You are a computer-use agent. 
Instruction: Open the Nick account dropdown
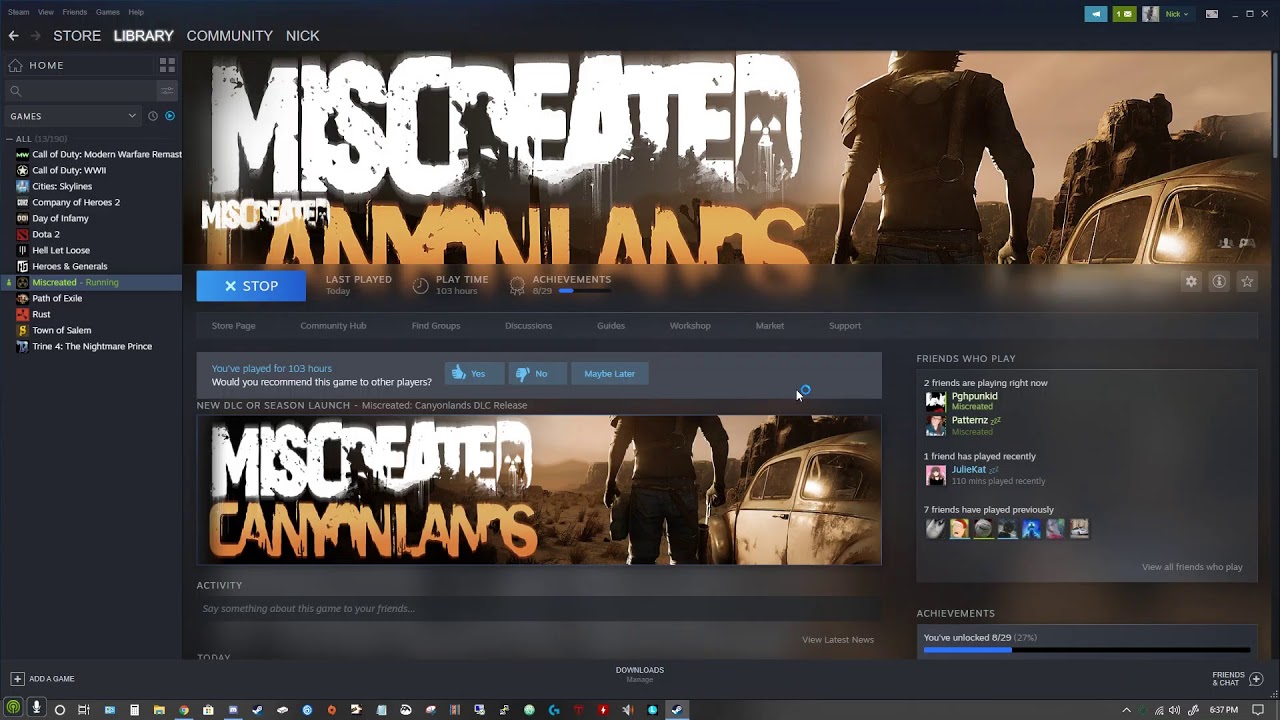click(1177, 14)
